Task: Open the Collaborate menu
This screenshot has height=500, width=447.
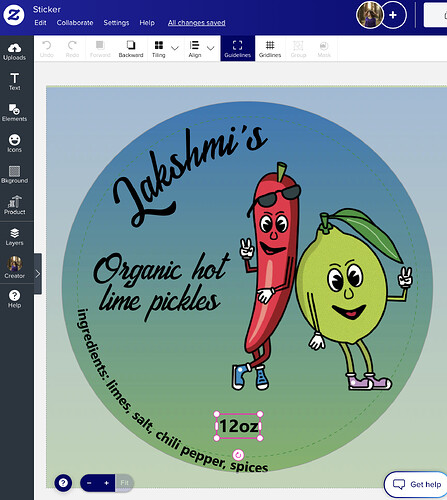Action: [x=75, y=23]
